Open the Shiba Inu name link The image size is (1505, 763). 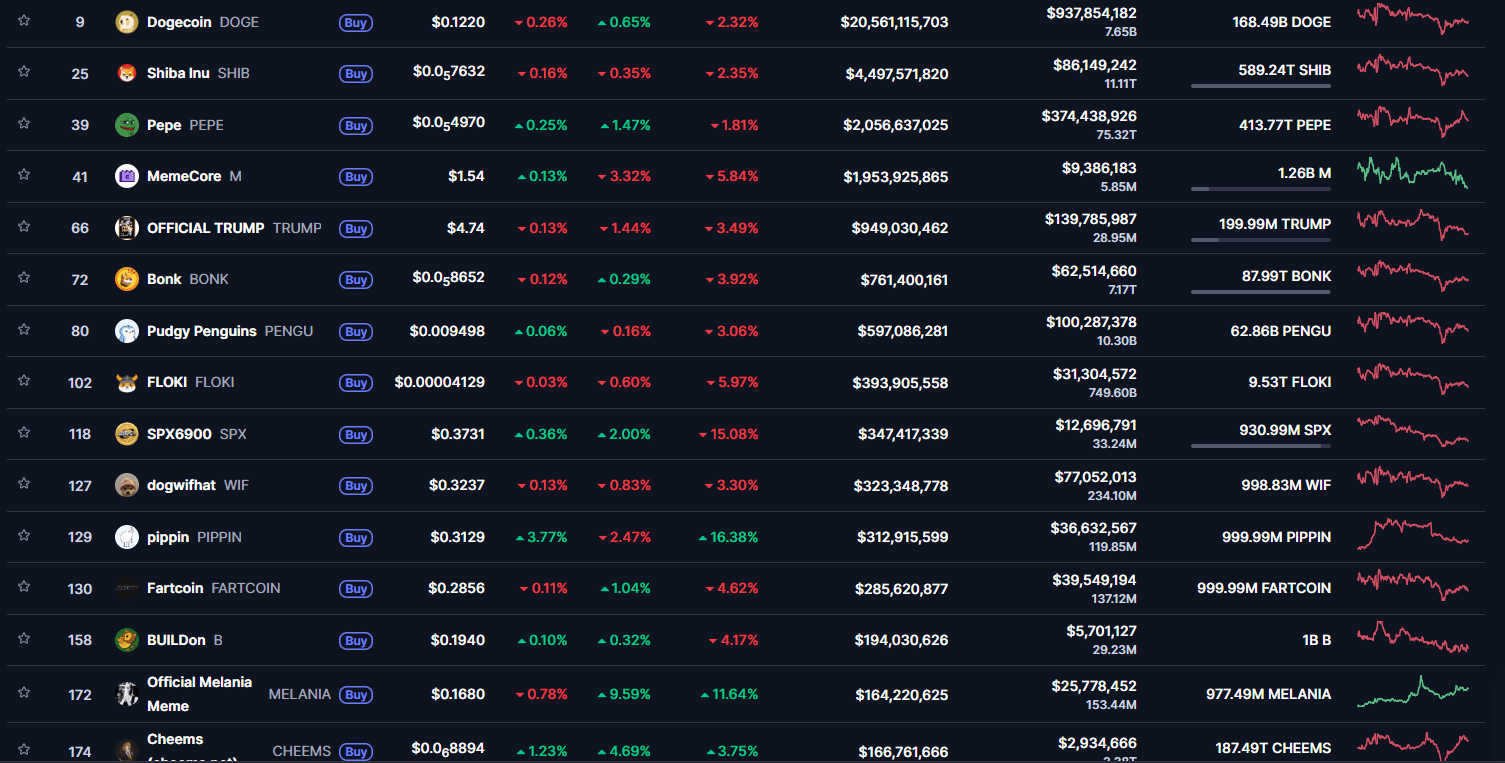(x=178, y=73)
